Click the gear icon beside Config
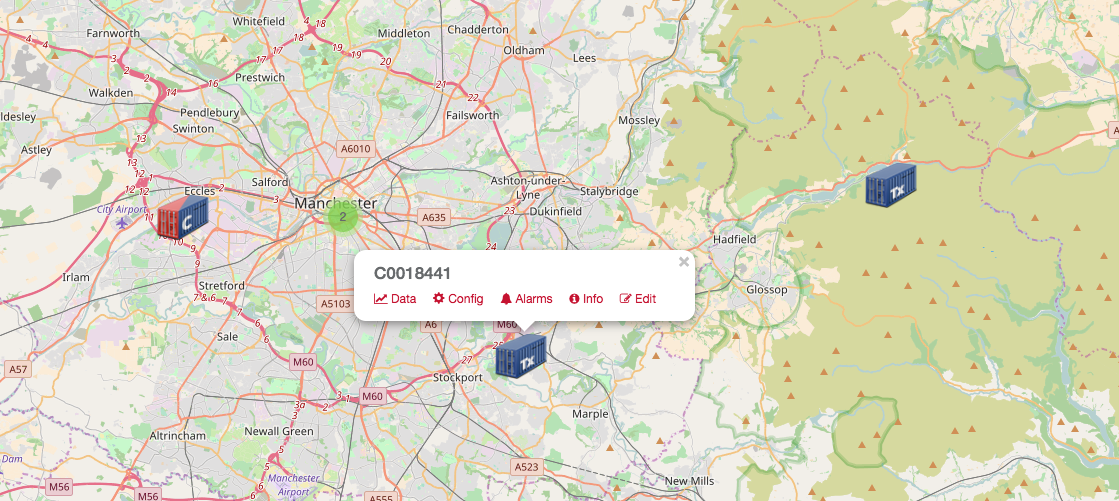This screenshot has width=1119, height=501. (439, 298)
